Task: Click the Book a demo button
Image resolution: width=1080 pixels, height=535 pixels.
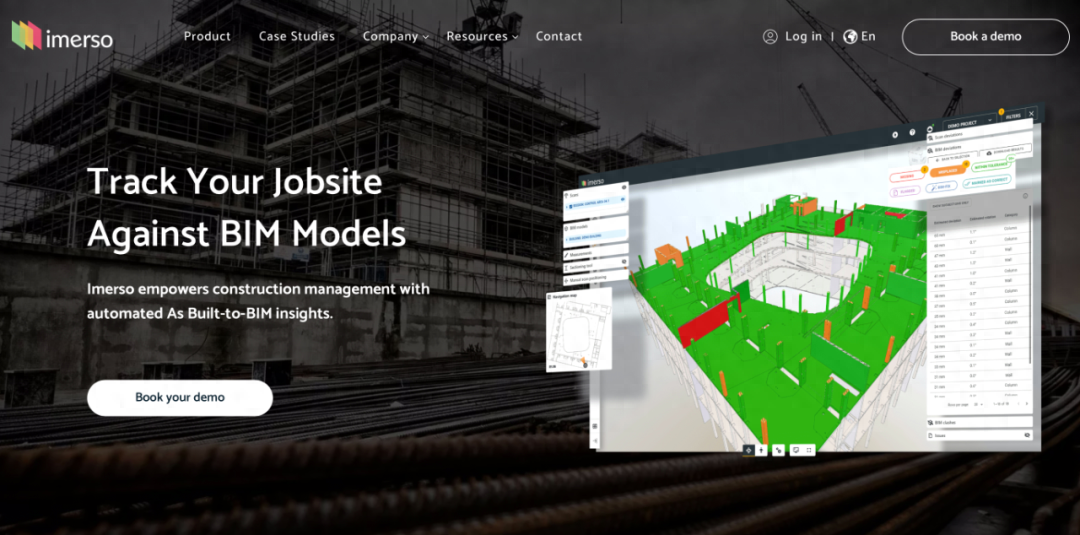Action: (986, 36)
